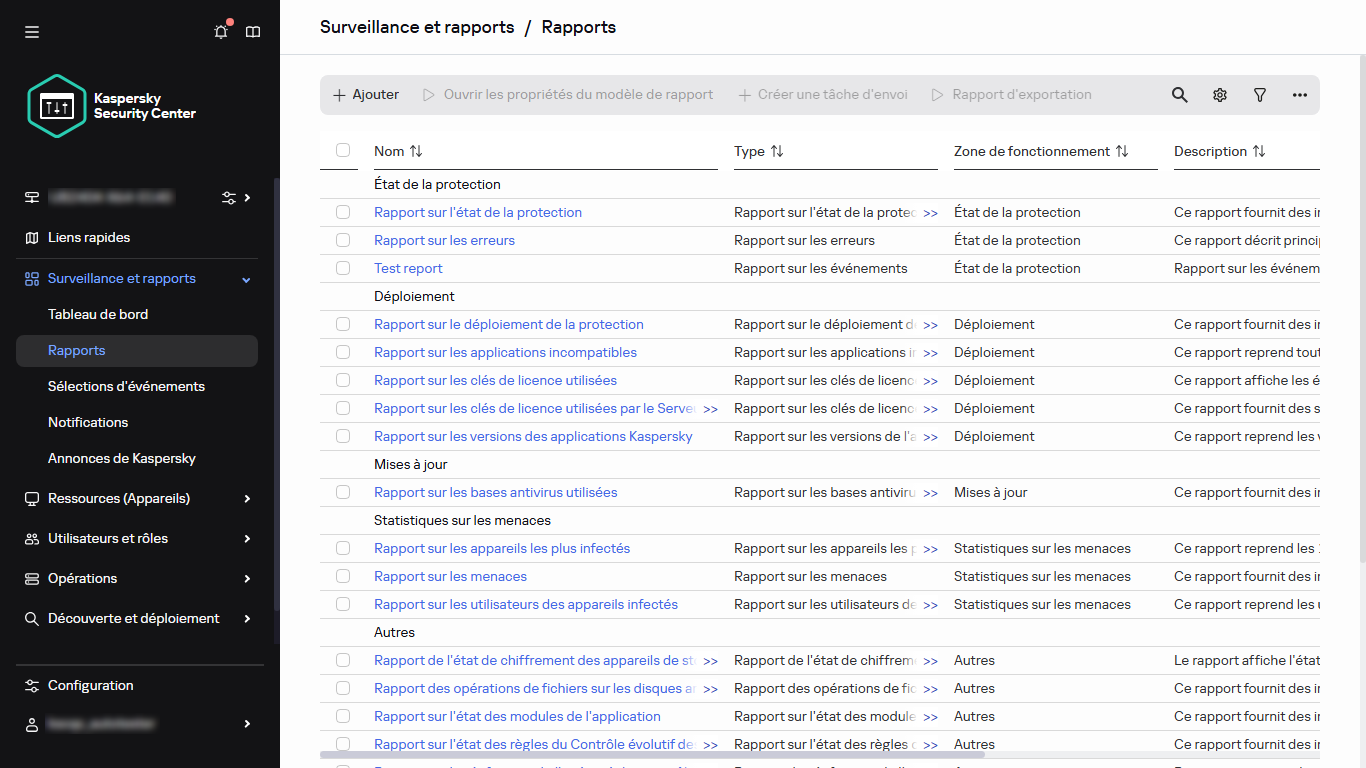The width and height of the screenshot is (1366, 768).
Task: Open the search icon in the toolbar
Action: tap(1179, 94)
